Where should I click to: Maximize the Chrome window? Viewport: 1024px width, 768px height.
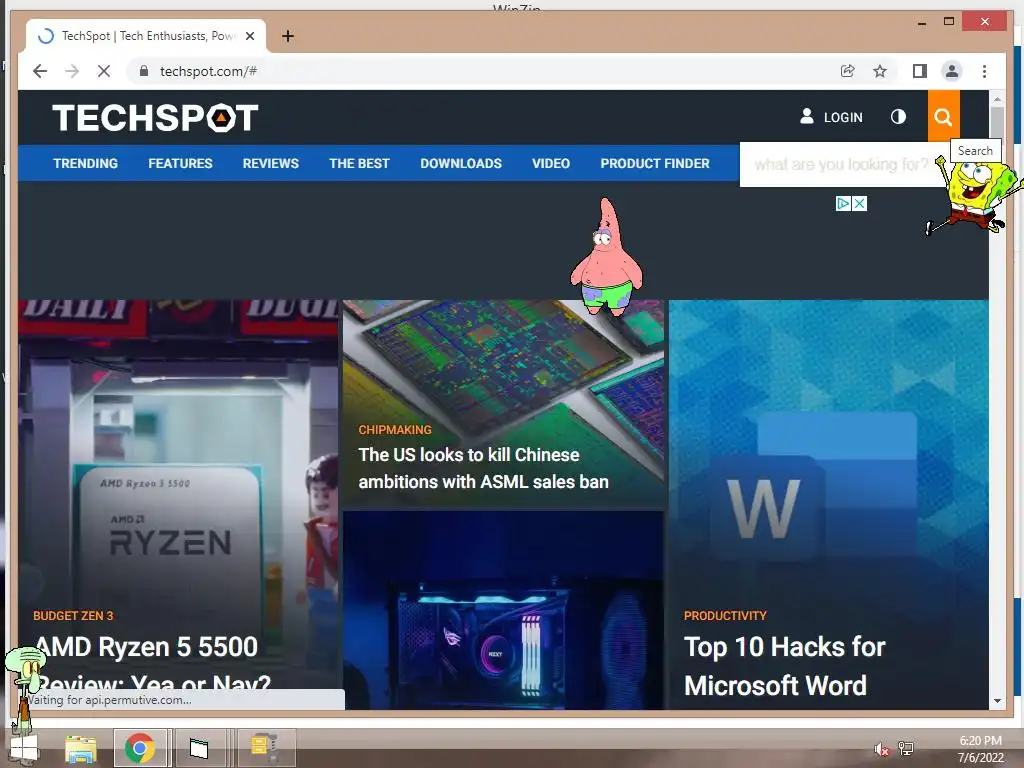[x=950, y=22]
